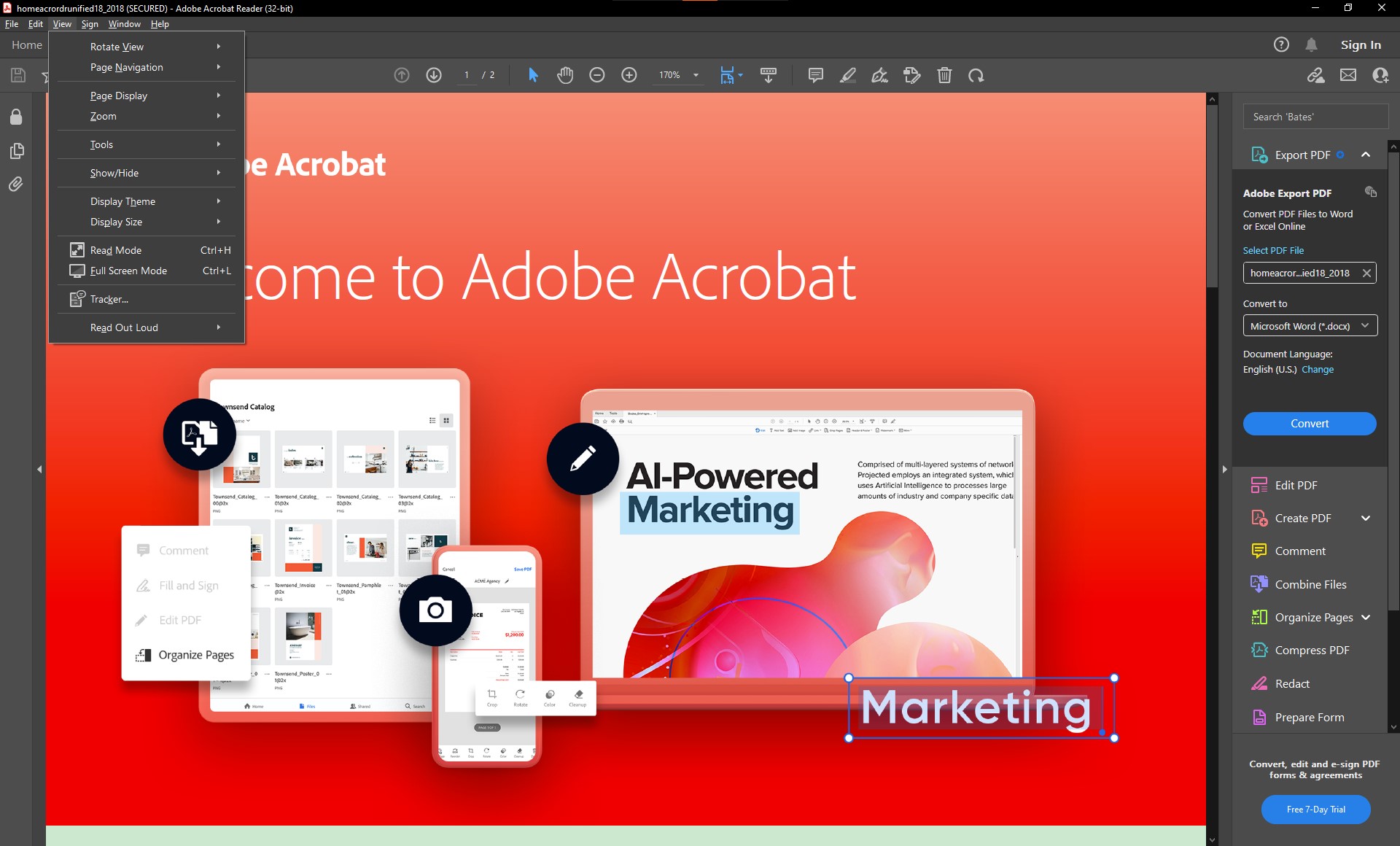Select the Hand tool in the toolbar

coord(565,75)
